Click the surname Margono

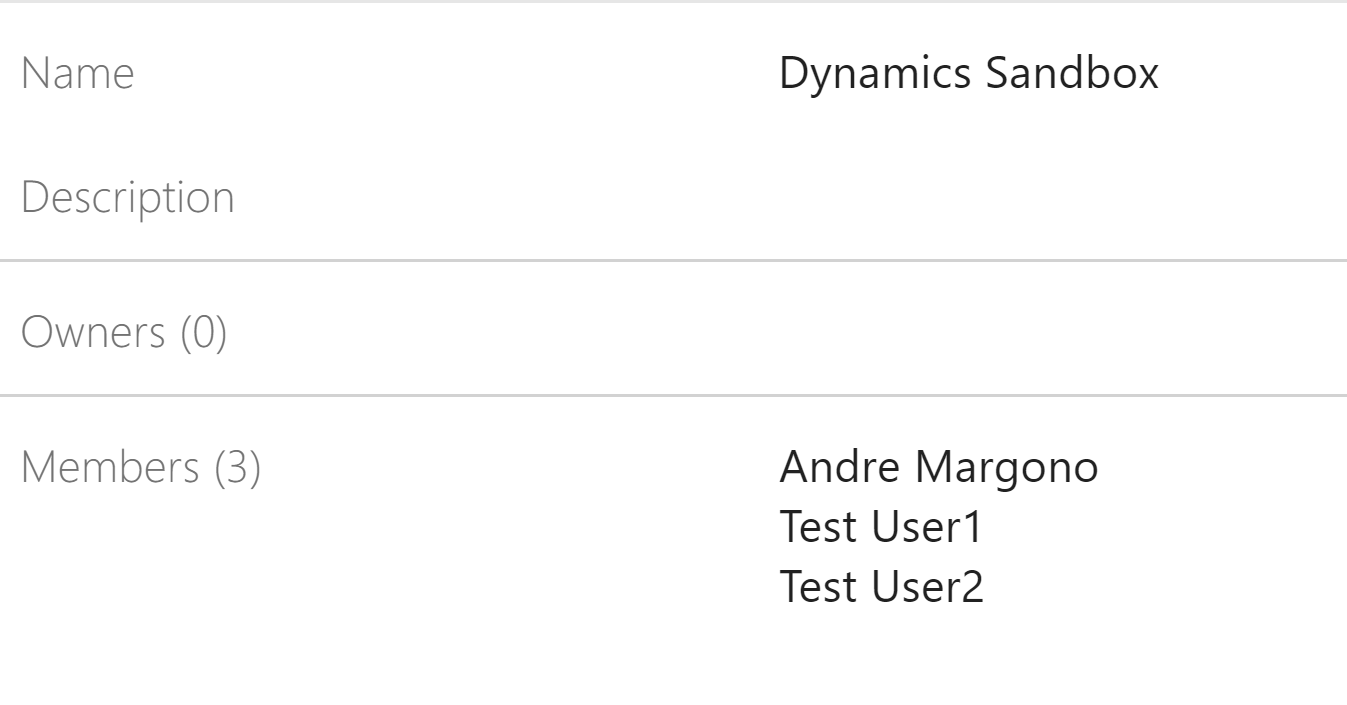(1006, 467)
